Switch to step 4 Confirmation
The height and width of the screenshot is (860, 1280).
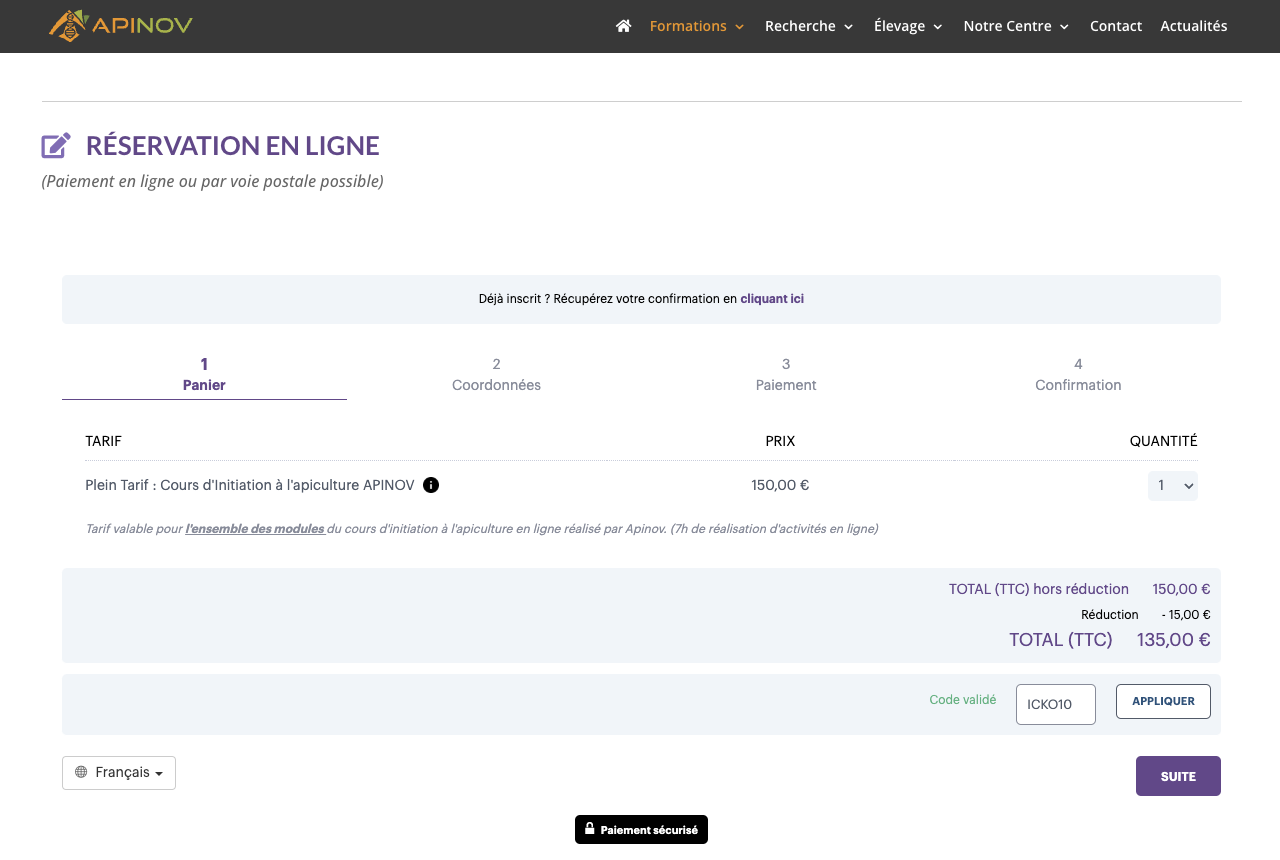(x=1078, y=375)
